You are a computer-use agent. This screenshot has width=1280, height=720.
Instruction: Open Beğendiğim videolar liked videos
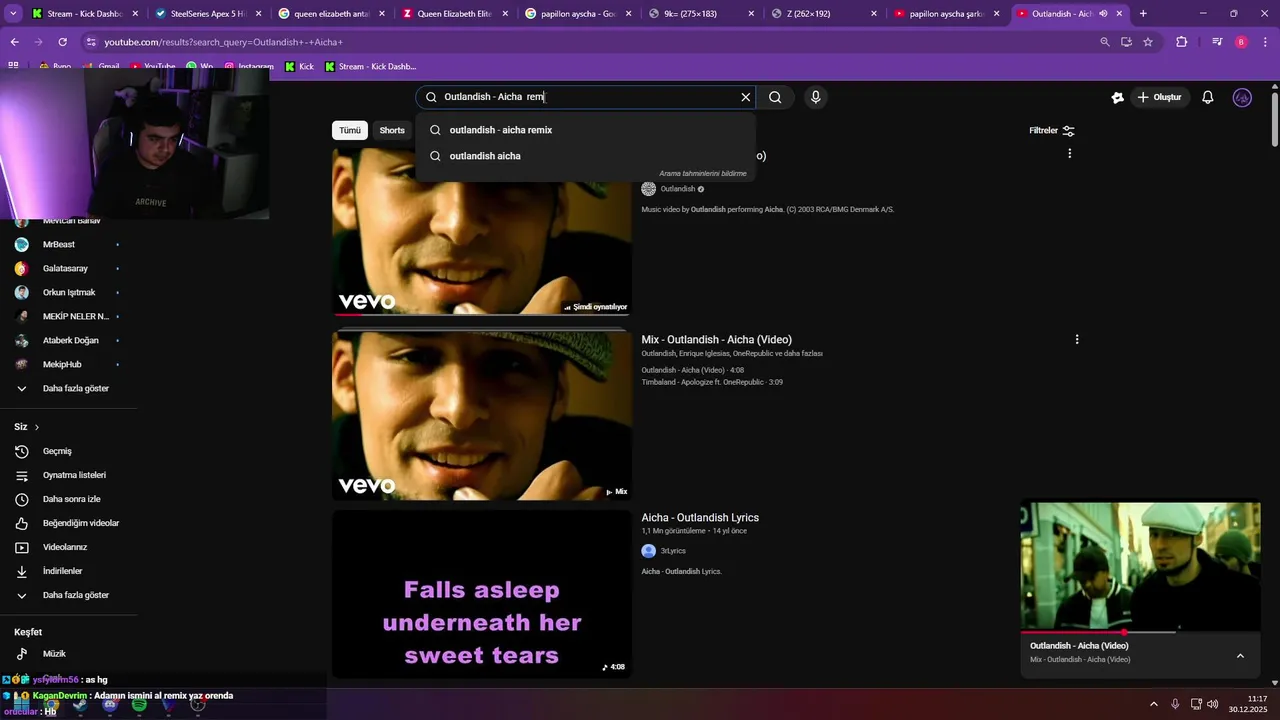(68, 523)
